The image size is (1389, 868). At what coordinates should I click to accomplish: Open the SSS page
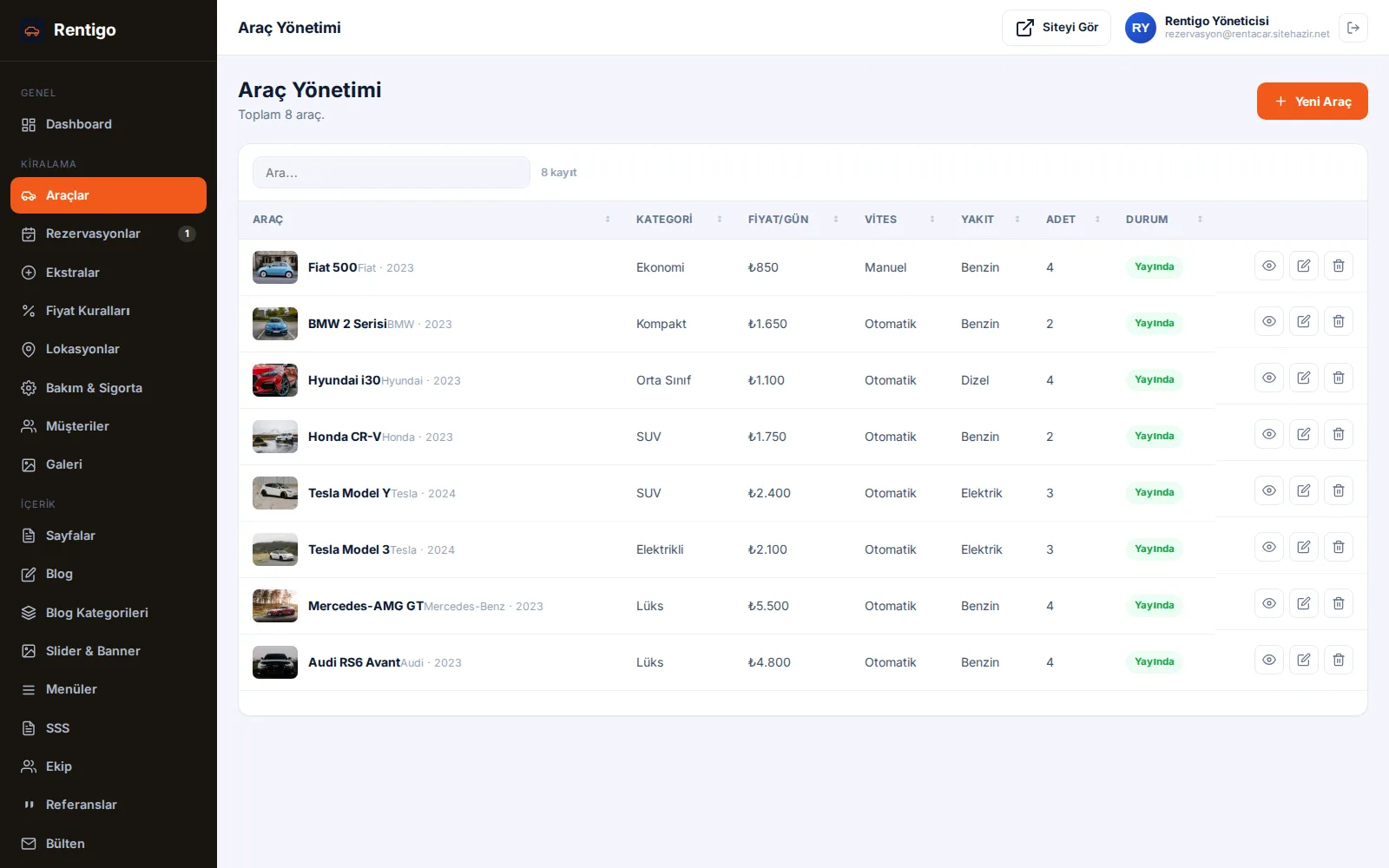pos(109,728)
